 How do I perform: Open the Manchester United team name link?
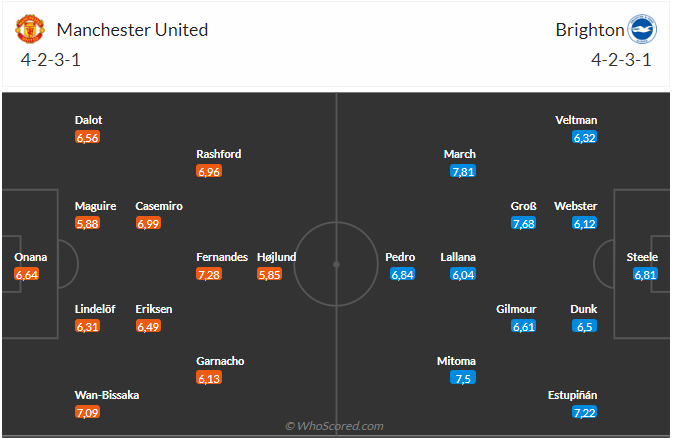click(x=133, y=29)
